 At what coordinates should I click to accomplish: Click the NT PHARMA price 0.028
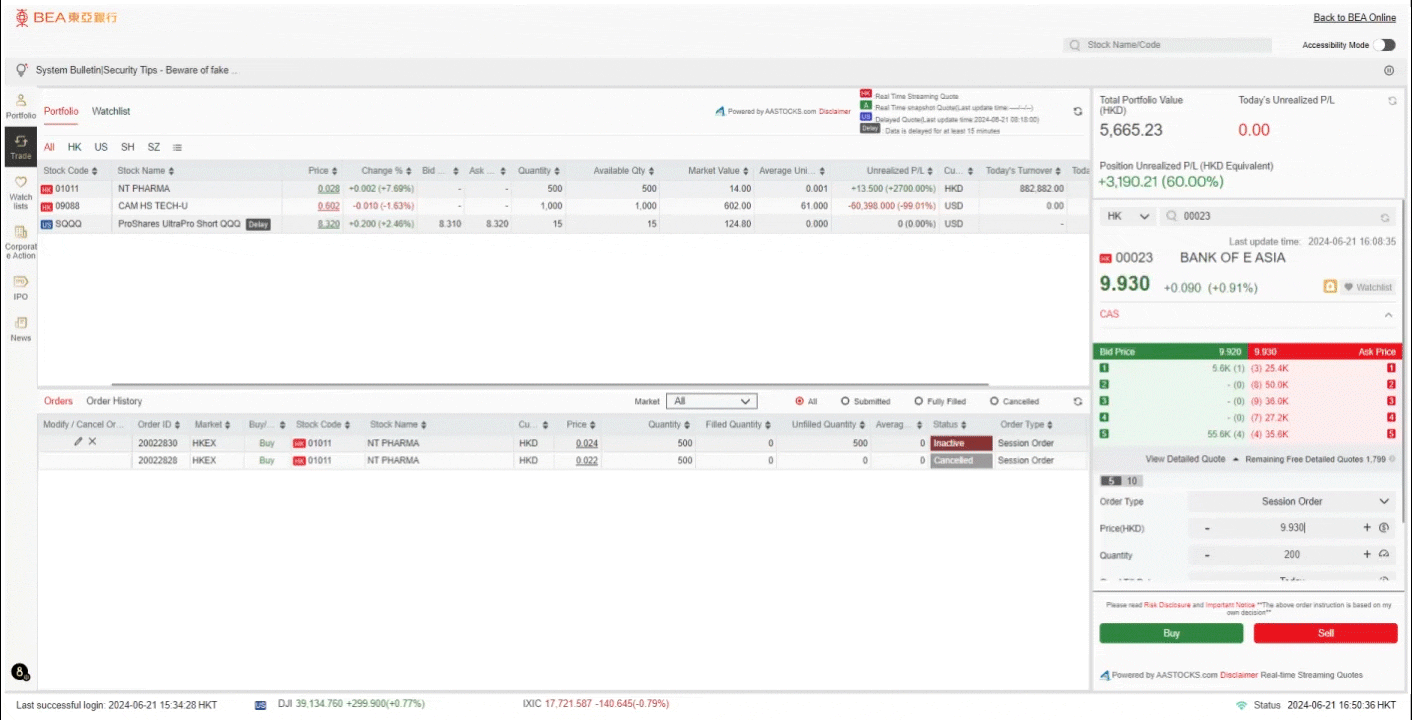(329, 188)
